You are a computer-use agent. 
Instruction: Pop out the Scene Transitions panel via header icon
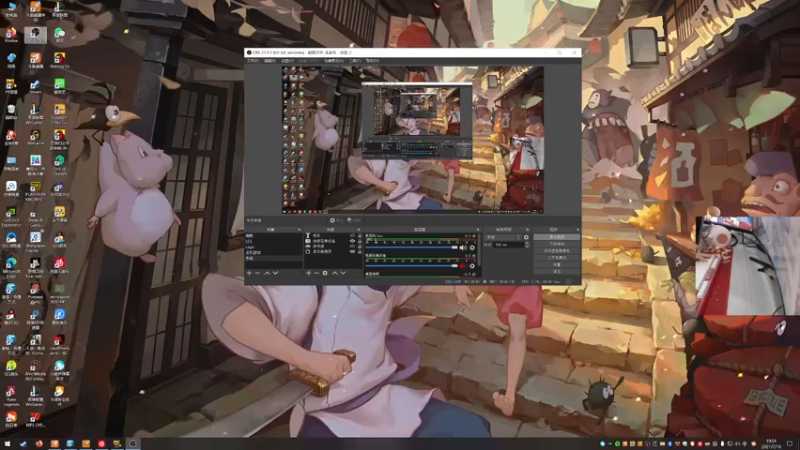tap(528, 230)
